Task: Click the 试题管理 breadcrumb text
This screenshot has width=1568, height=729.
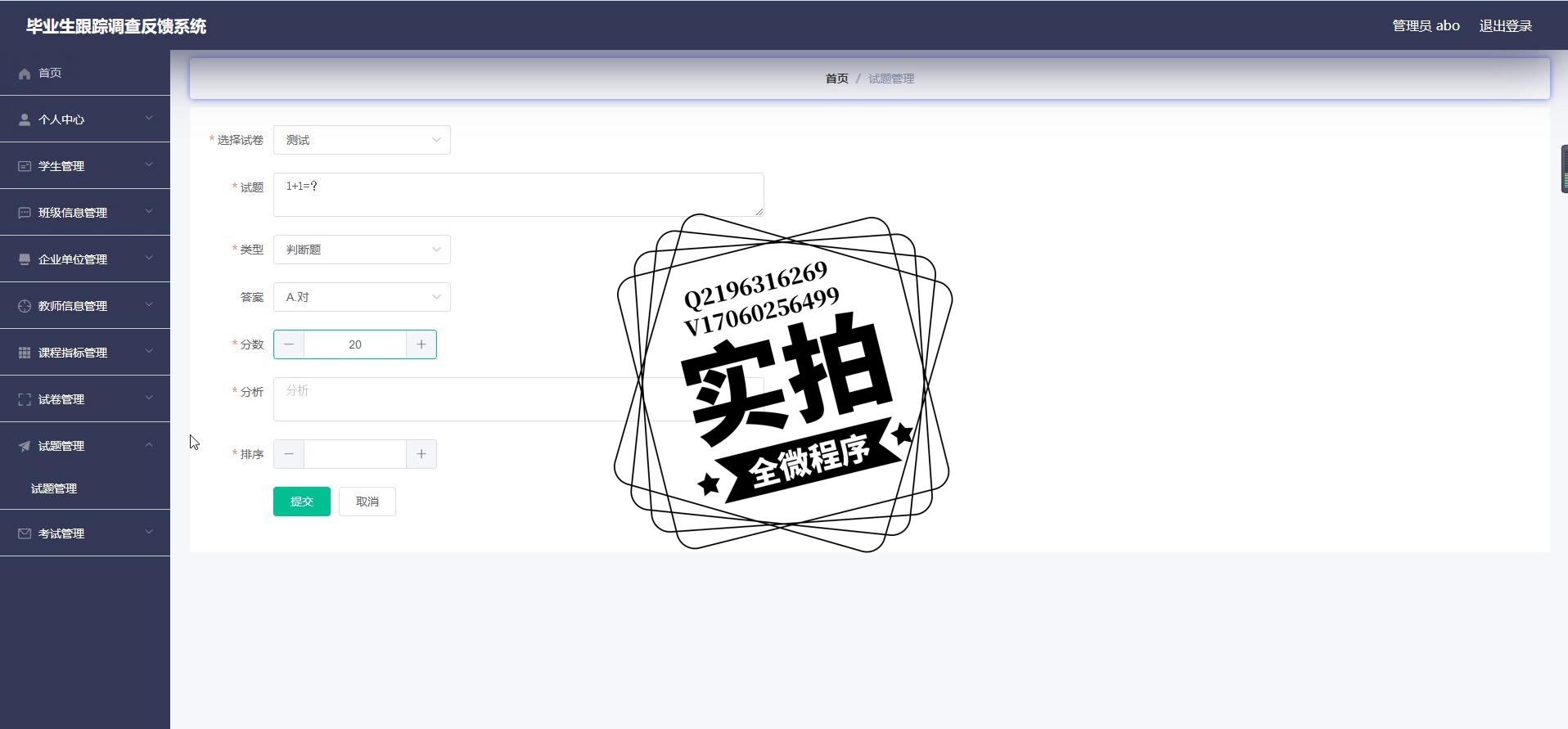Action: [891, 79]
